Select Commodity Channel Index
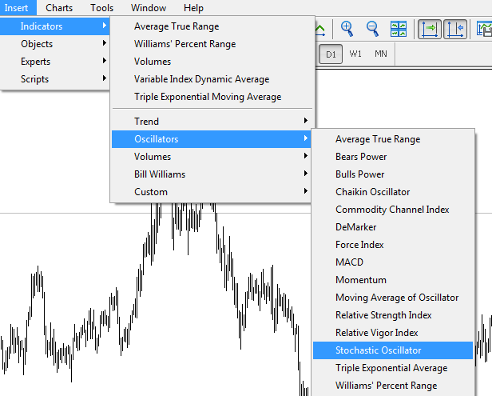Viewport: 504px width, 397px height. click(393, 209)
